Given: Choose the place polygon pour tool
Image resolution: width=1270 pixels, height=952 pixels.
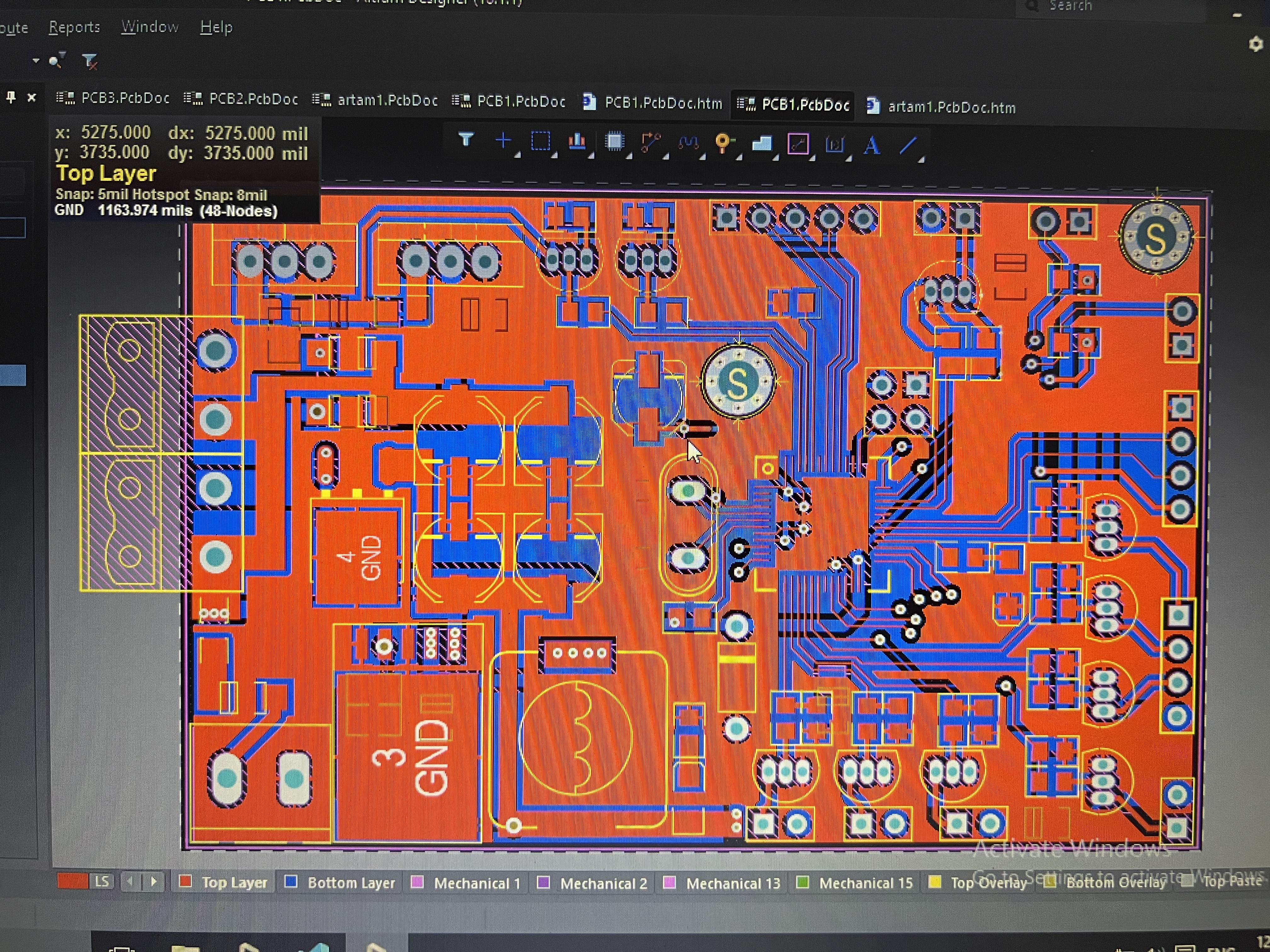Looking at the screenshot, I should pos(762,144).
